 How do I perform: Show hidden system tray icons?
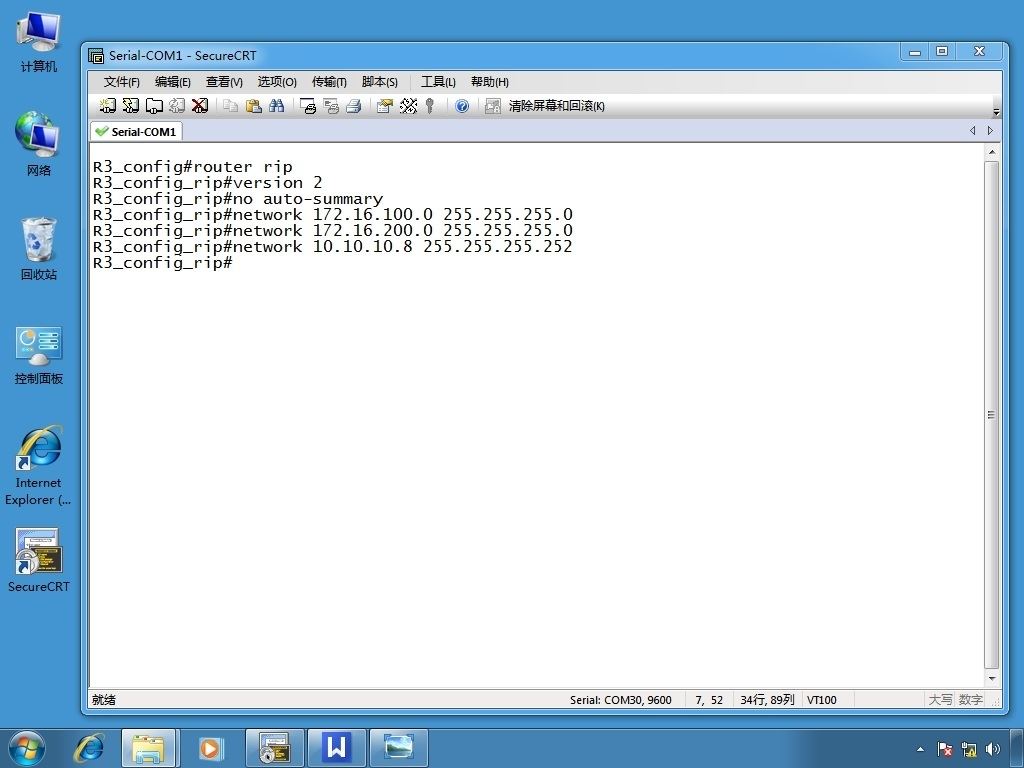tap(920, 750)
